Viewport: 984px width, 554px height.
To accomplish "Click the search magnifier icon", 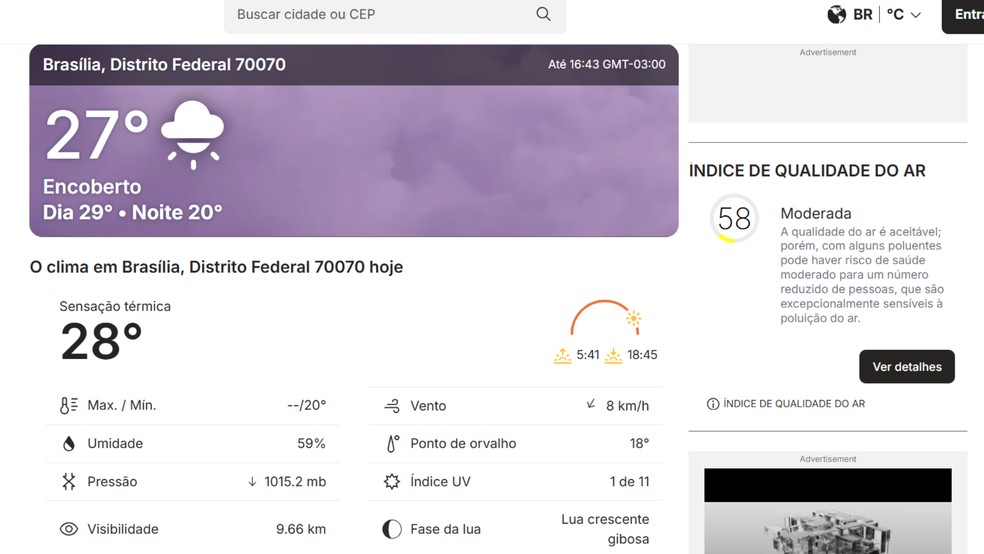I will [x=543, y=14].
